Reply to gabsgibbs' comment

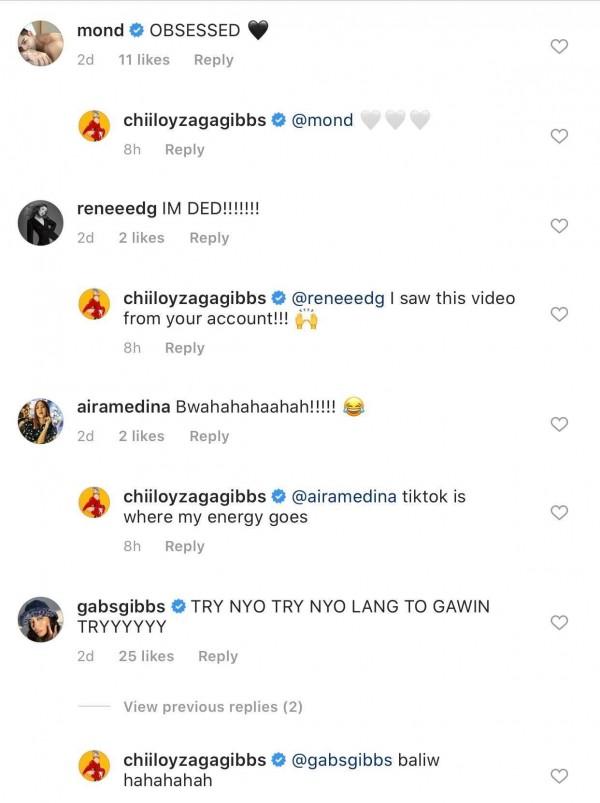218,656
